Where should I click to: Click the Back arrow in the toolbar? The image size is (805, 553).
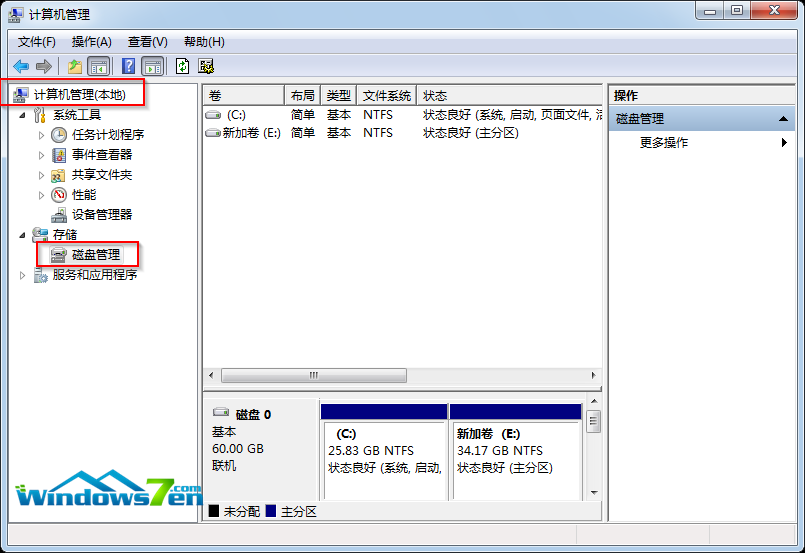(21, 66)
